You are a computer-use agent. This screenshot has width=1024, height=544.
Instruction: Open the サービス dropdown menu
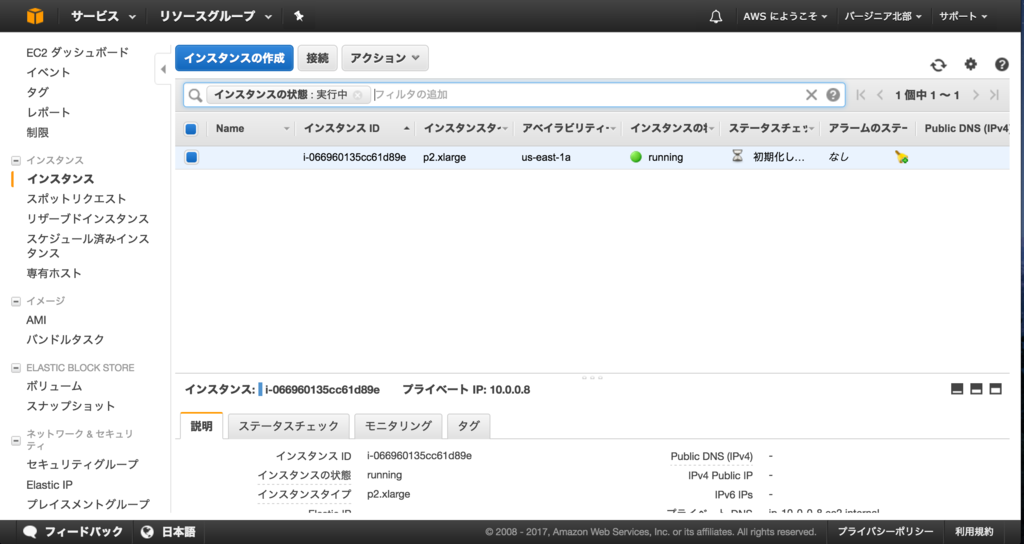point(103,16)
